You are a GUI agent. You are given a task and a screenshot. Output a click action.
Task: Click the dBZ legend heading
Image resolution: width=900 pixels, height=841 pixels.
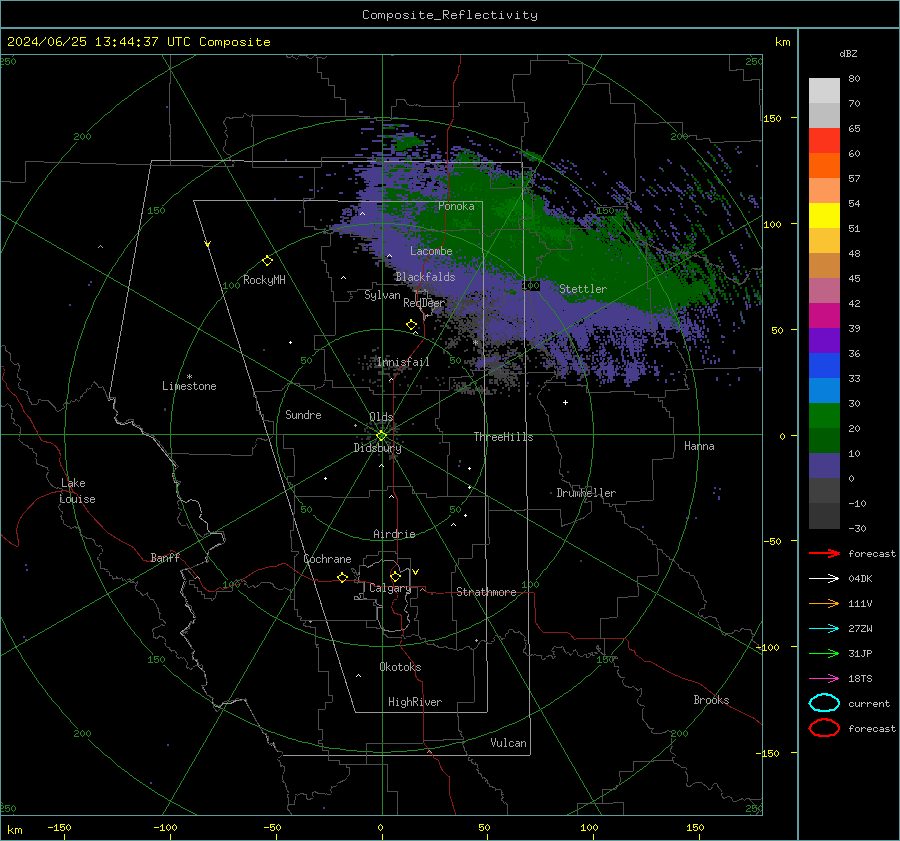pyautogui.click(x=848, y=53)
